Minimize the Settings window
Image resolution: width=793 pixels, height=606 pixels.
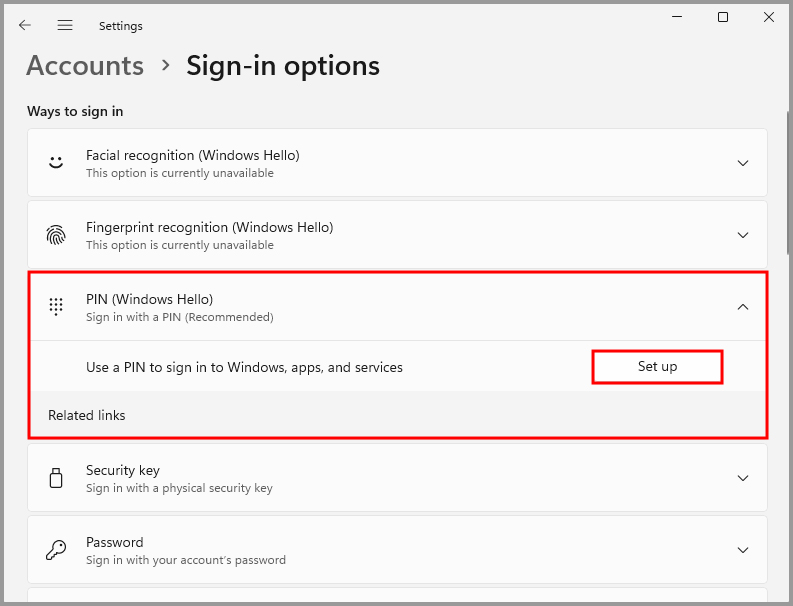click(677, 17)
